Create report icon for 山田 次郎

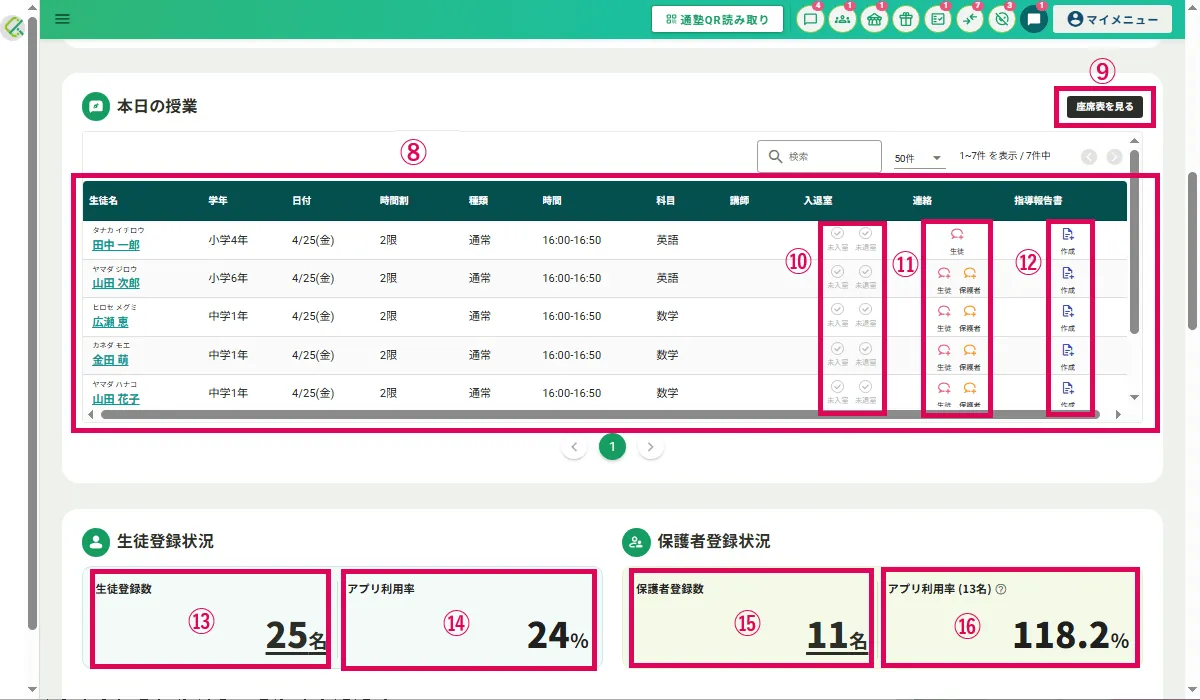pyautogui.click(x=1068, y=273)
